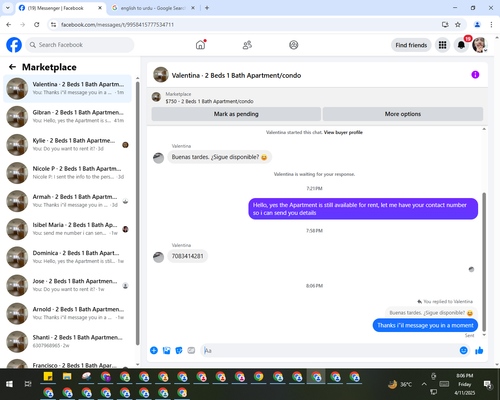Click the $750 Marketplace listing thumbnail

click(156, 97)
